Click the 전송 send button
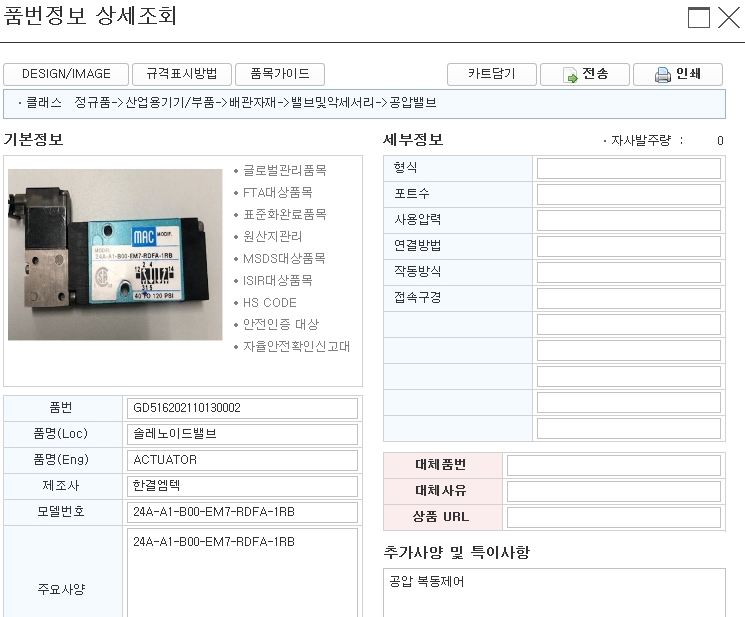The width and height of the screenshot is (745, 617). coord(586,75)
